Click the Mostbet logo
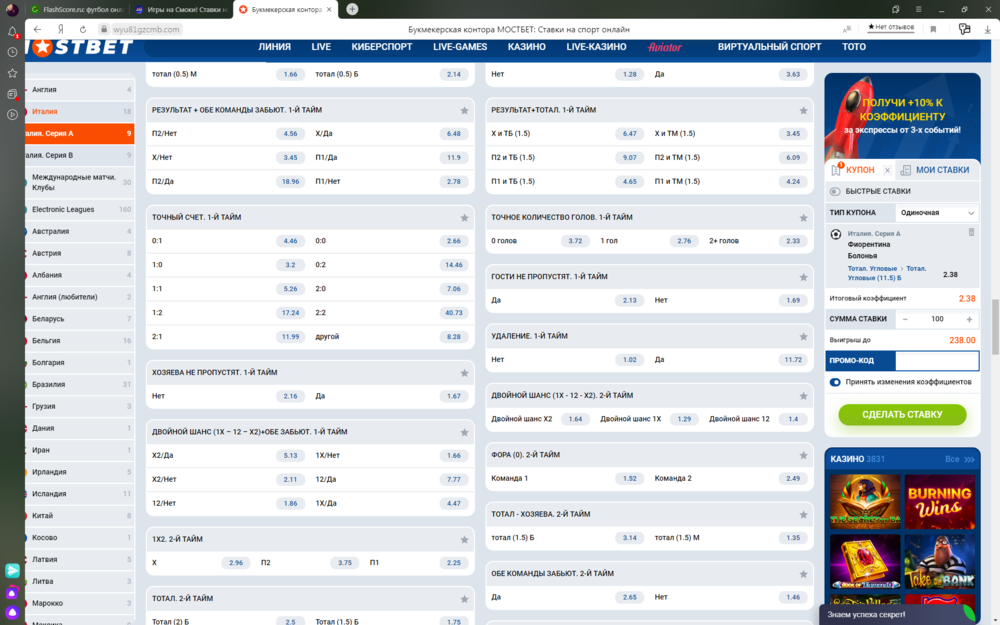Viewport: 1000px width, 625px height. tap(80, 47)
